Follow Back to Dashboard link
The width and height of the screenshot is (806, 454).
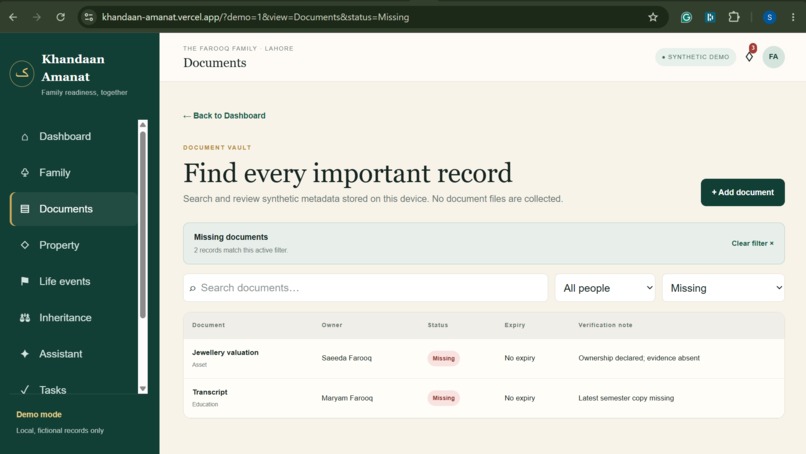[224, 116]
